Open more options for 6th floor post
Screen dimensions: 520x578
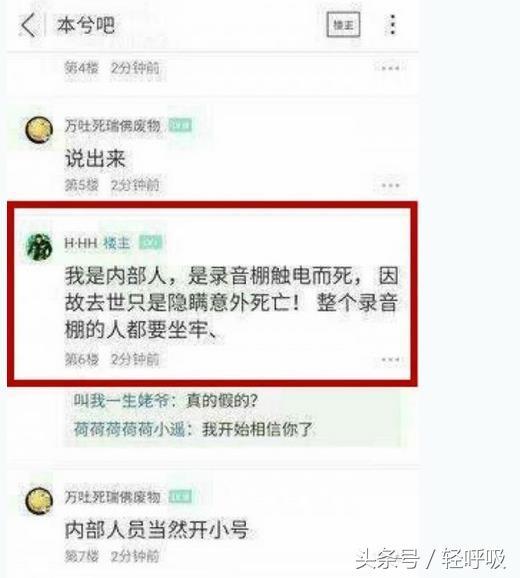coord(390,359)
